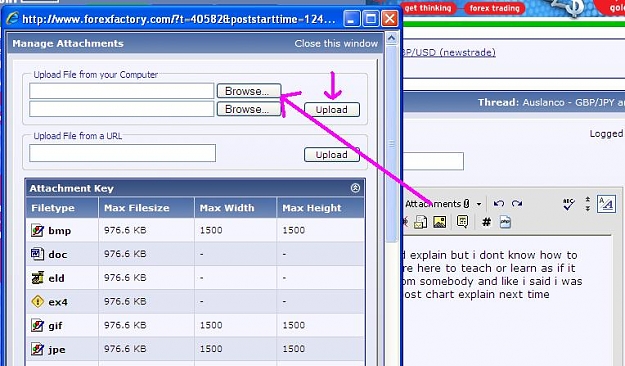Click the 'Max Height' column header

point(312,208)
